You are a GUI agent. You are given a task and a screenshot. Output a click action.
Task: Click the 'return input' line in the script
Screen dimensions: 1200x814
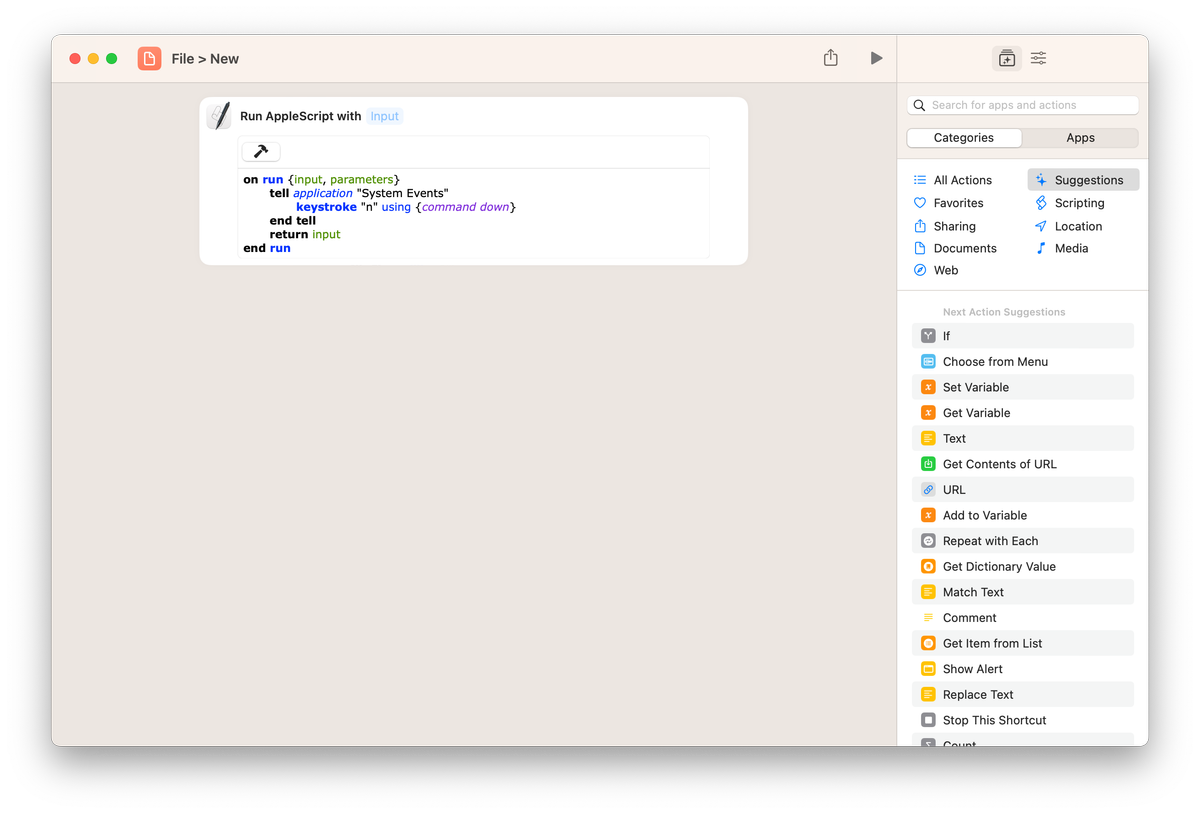pos(305,234)
